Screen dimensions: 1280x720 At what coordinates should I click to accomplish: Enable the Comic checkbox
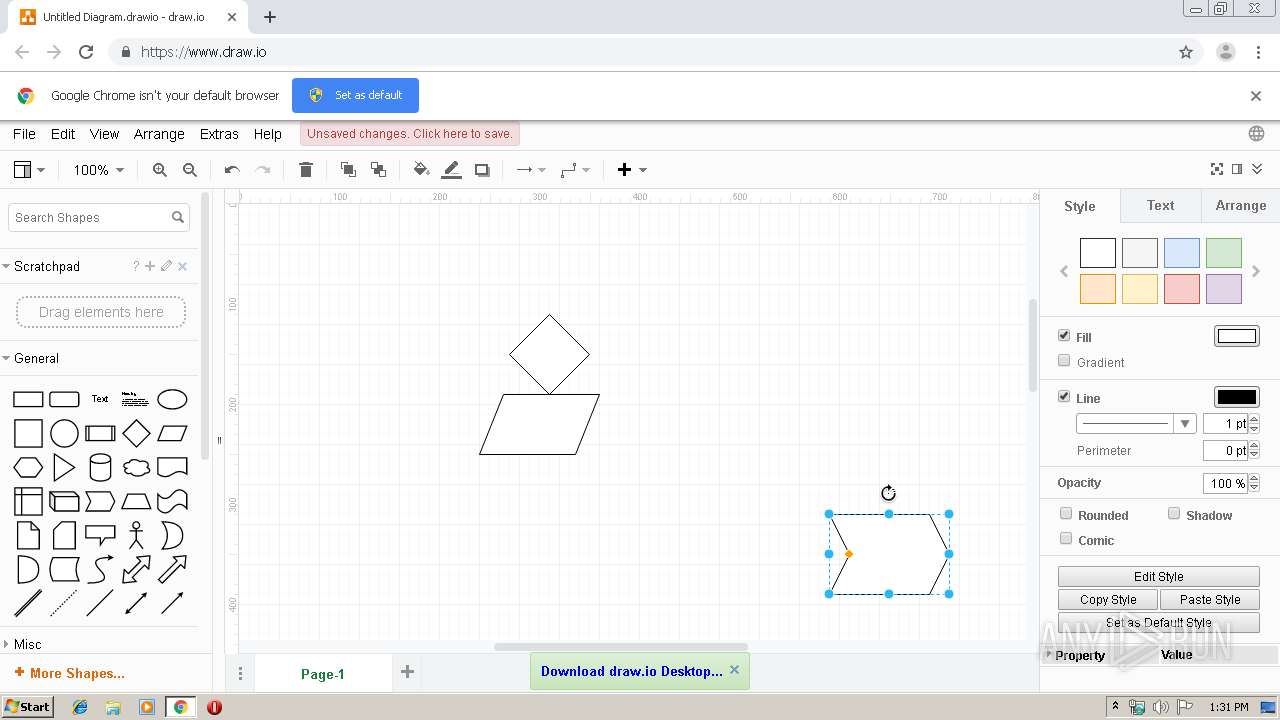click(x=1066, y=539)
